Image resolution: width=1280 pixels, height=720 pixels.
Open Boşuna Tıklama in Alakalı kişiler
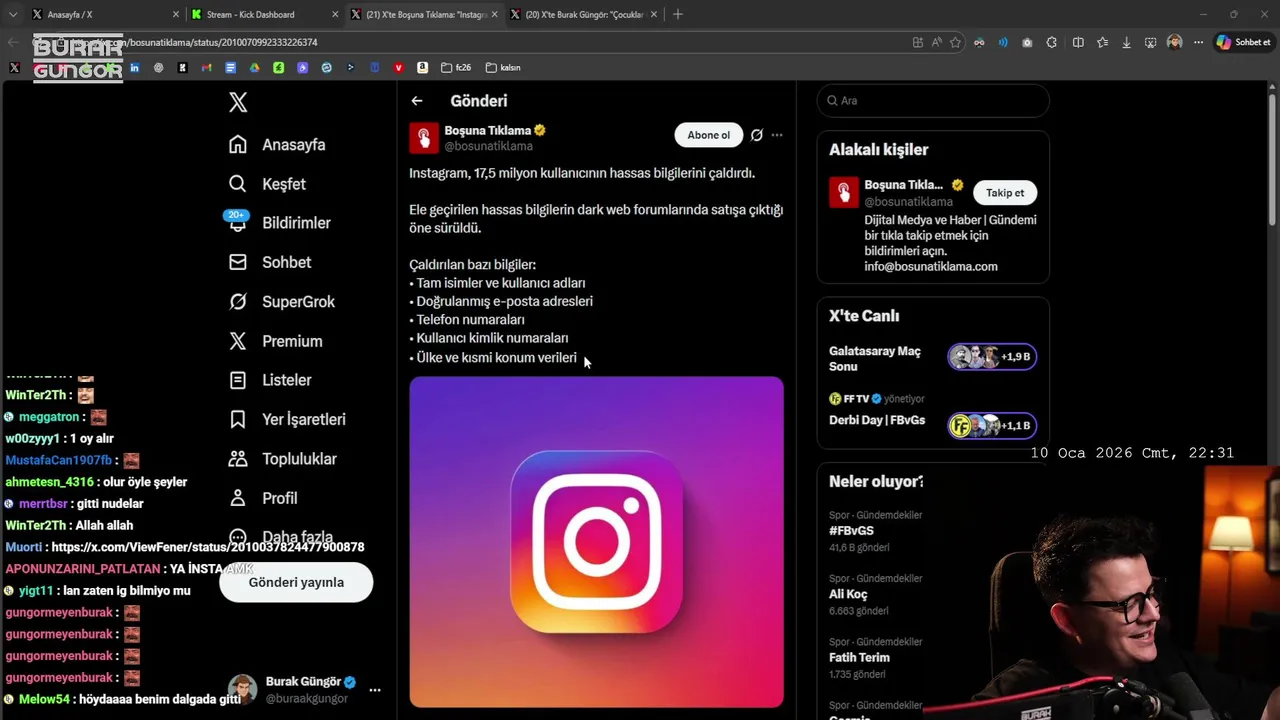(x=905, y=185)
